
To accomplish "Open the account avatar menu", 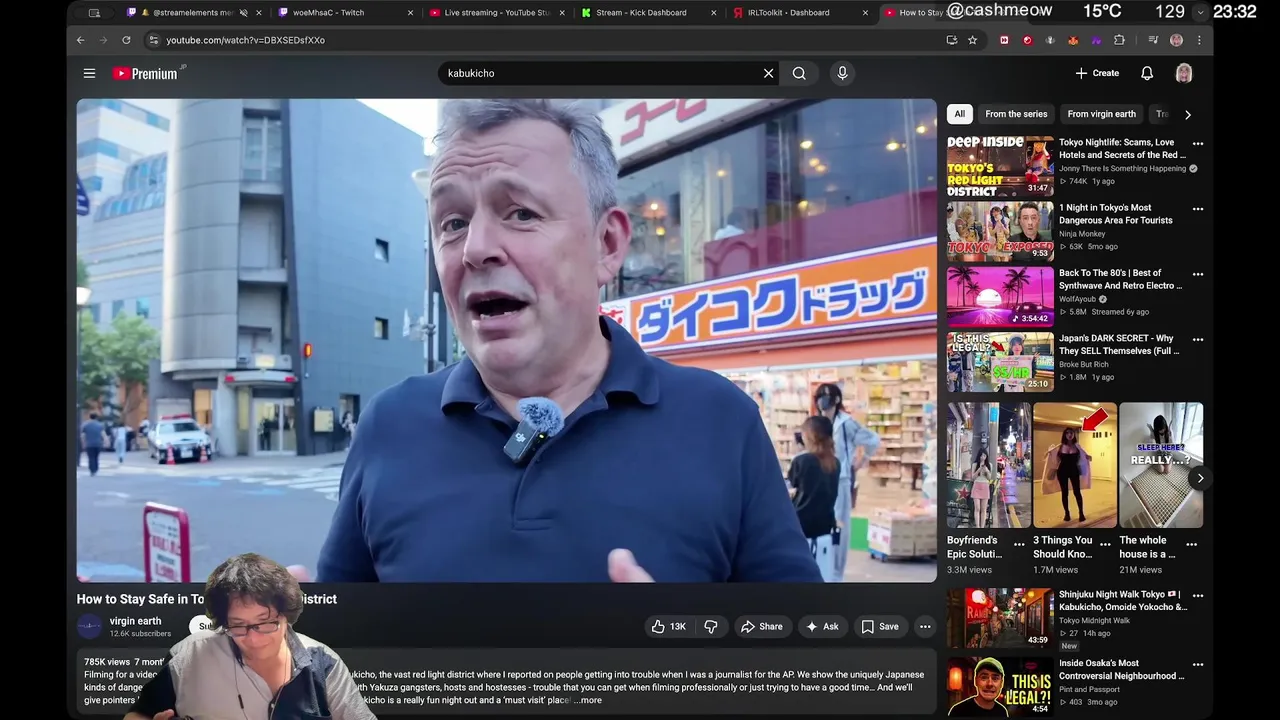I will click(1184, 73).
